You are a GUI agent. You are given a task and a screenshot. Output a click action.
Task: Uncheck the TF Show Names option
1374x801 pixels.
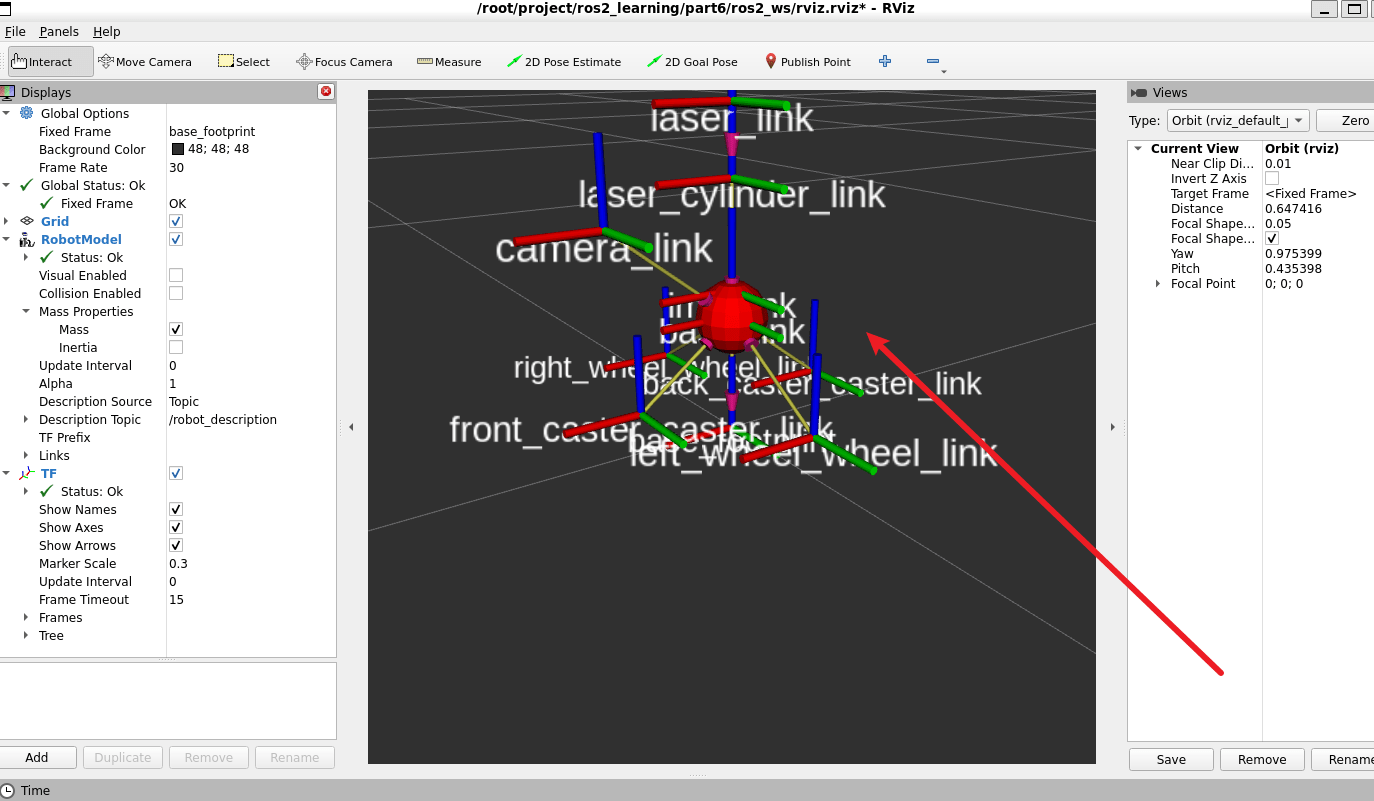click(x=176, y=509)
